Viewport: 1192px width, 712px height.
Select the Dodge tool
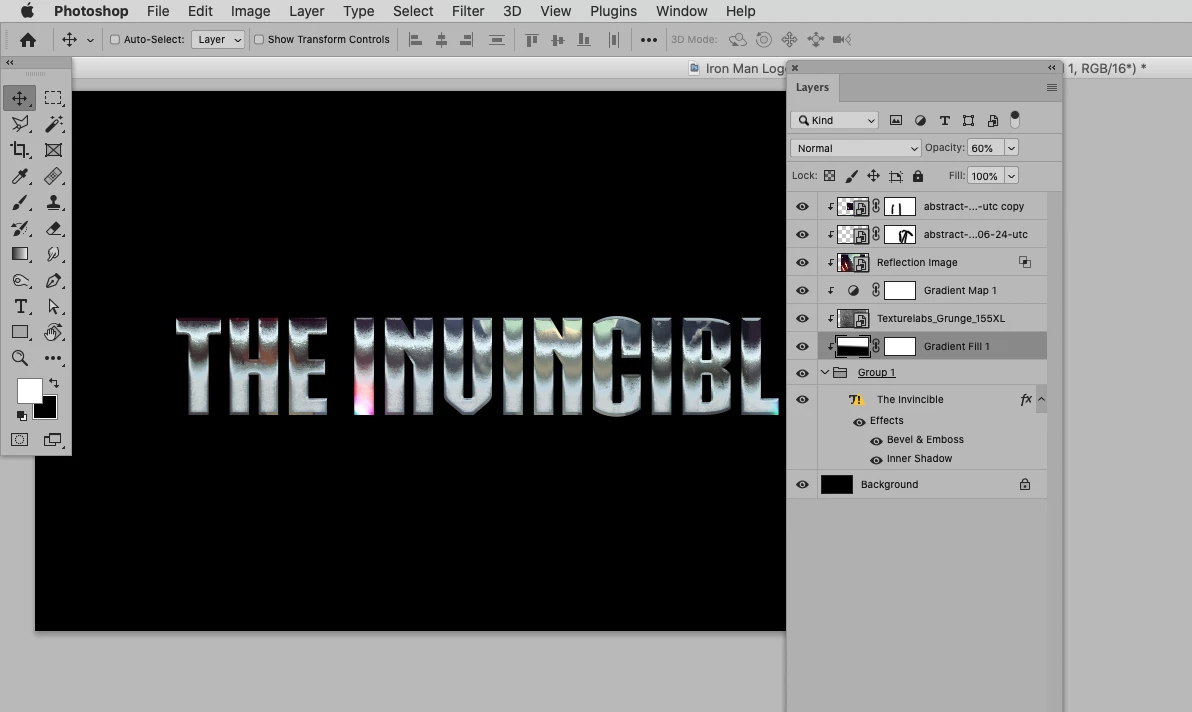point(20,280)
